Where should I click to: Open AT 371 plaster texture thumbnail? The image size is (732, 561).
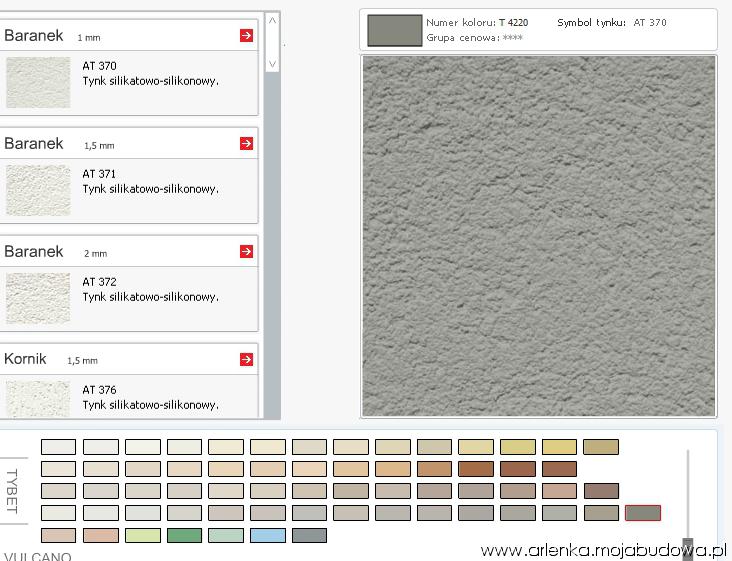(x=38, y=190)
